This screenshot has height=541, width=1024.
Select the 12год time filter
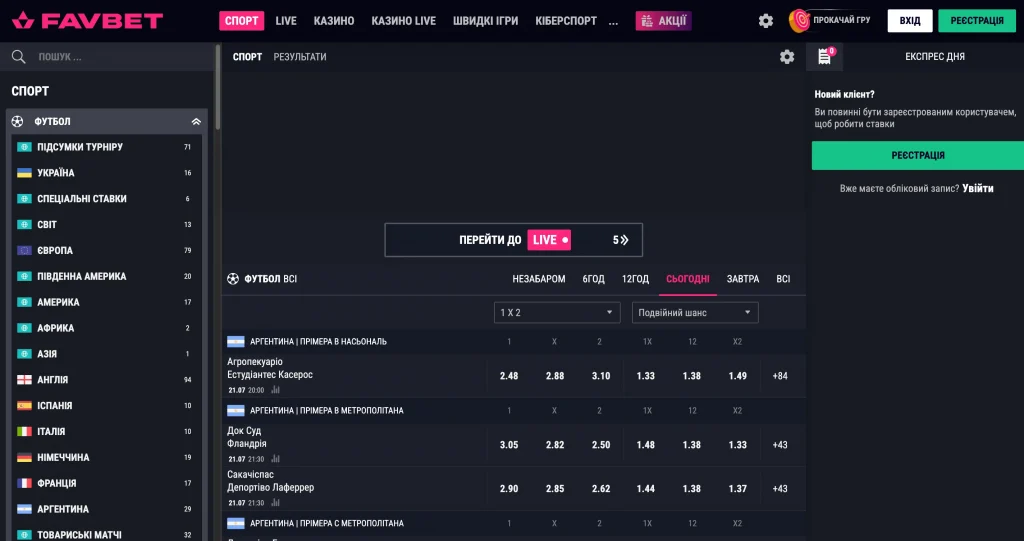tap(635, 279)
